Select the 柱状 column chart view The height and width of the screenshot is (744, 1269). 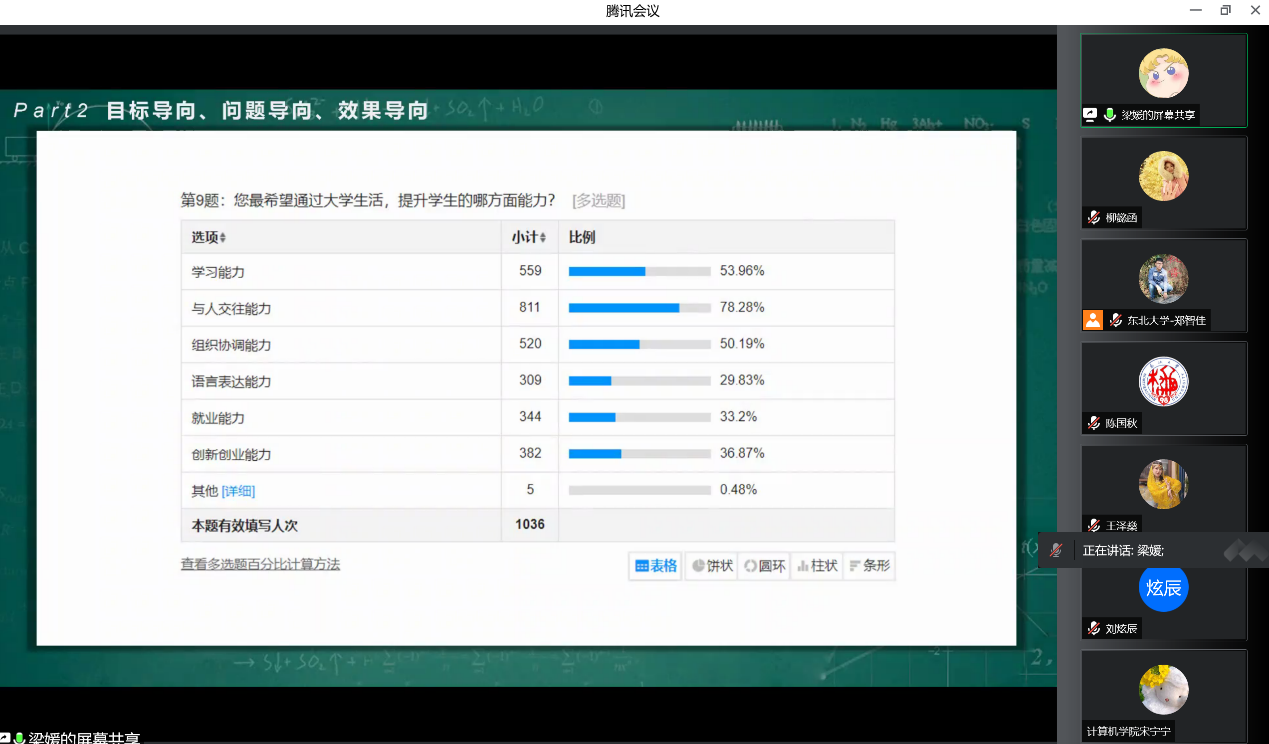[817, 566]
